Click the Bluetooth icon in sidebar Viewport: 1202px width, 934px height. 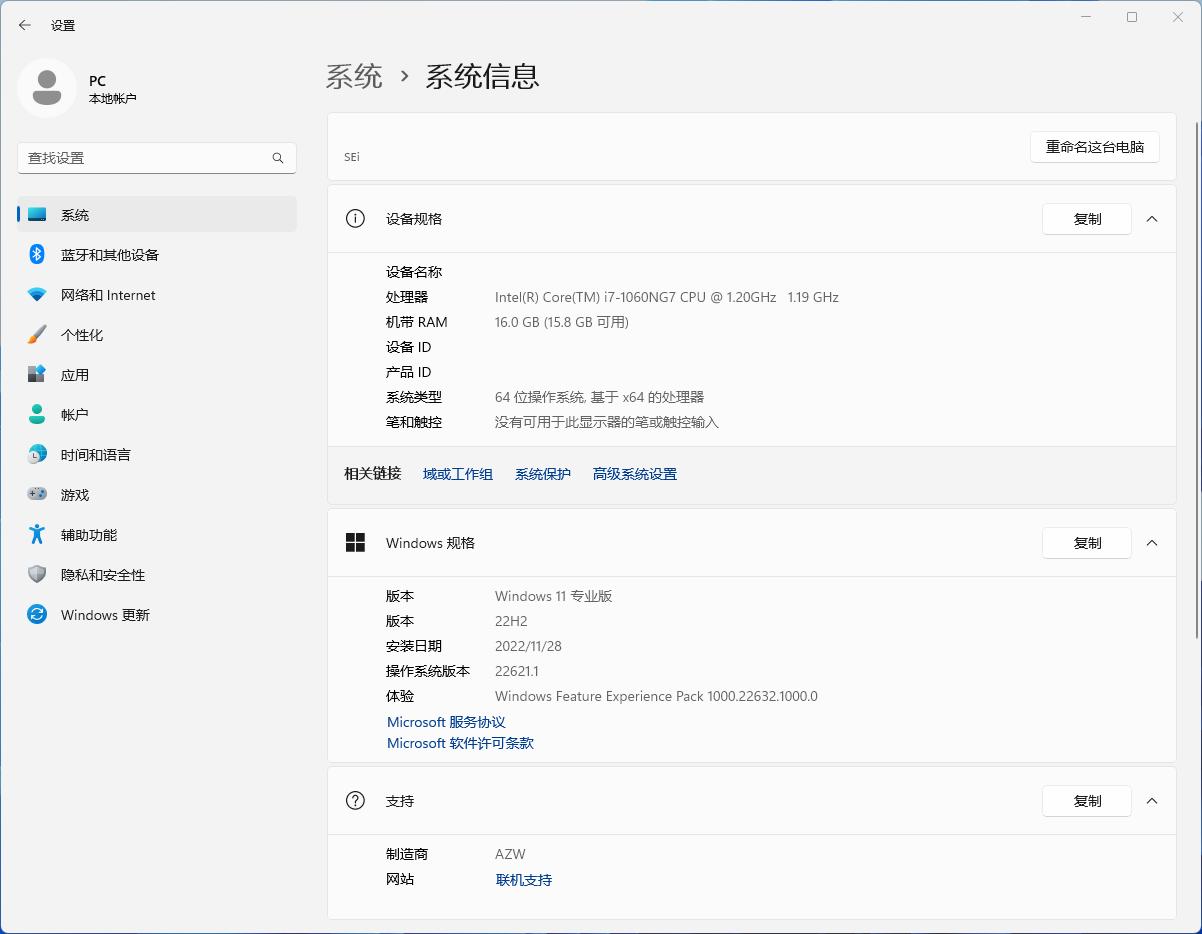coord(37,254)
